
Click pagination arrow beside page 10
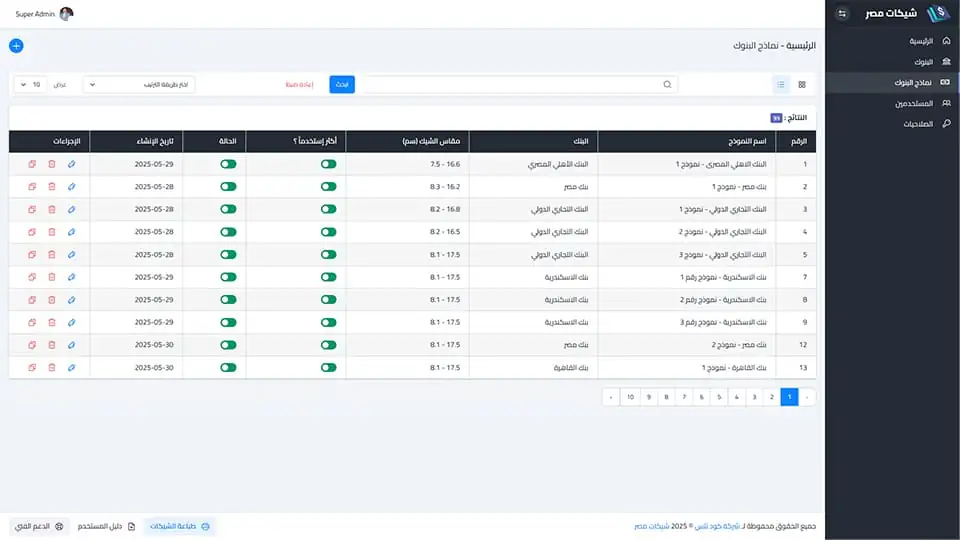coord(611,397)
